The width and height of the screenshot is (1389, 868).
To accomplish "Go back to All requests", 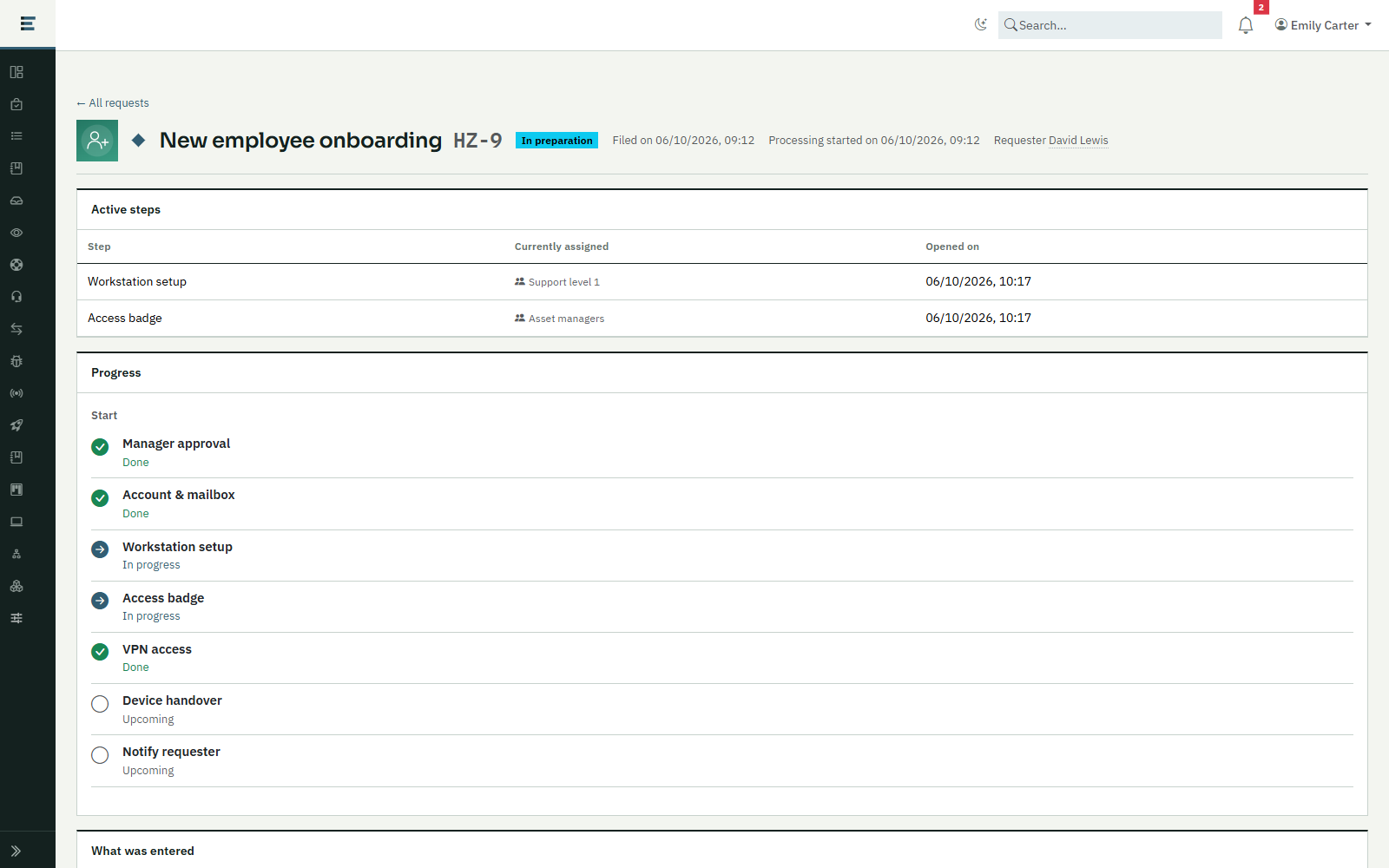I will (x=112, y=102).
